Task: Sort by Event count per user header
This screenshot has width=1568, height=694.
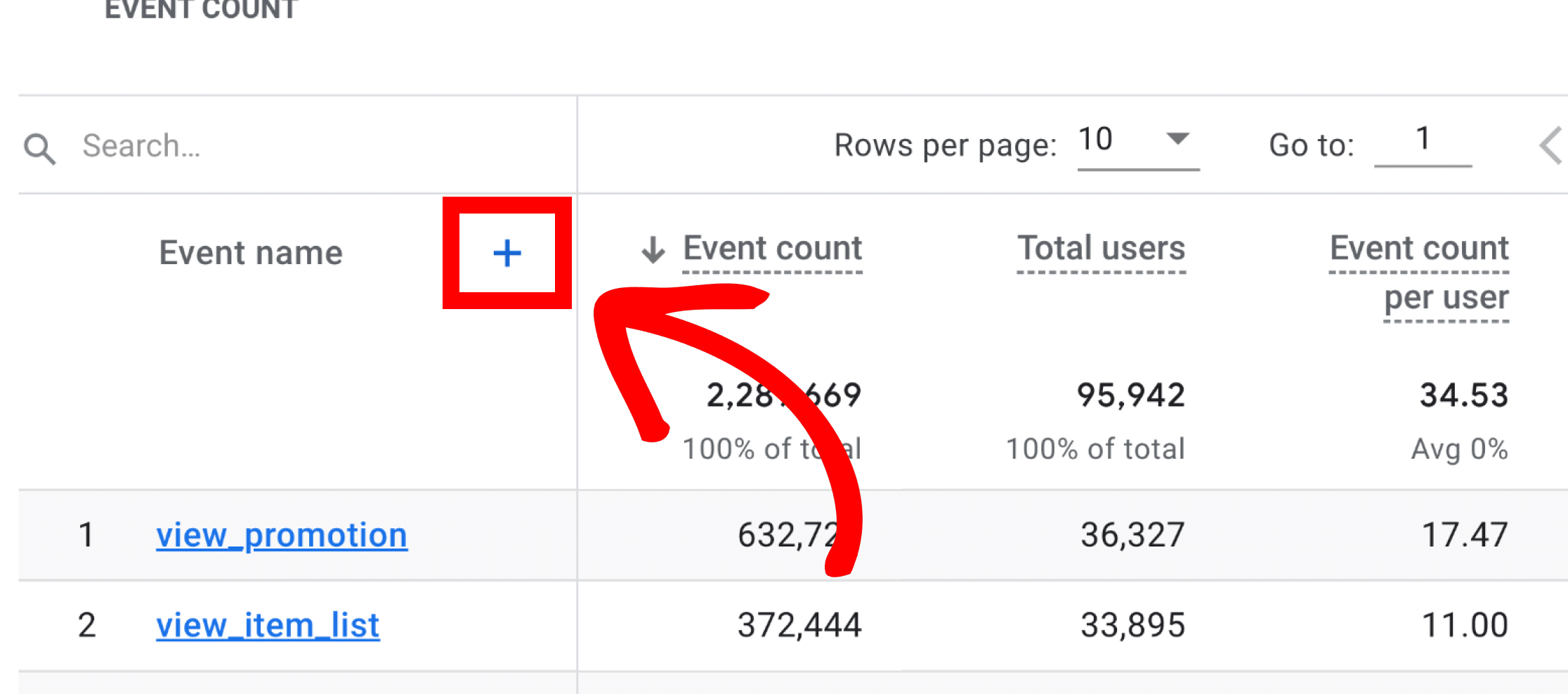Action: (1419, 273)
